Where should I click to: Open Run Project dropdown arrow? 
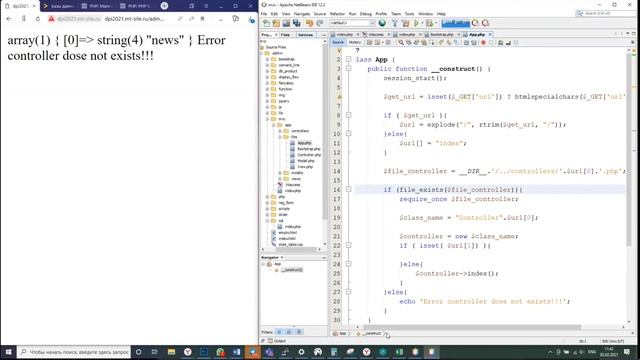pyautogui.click(x=422, y=23)
